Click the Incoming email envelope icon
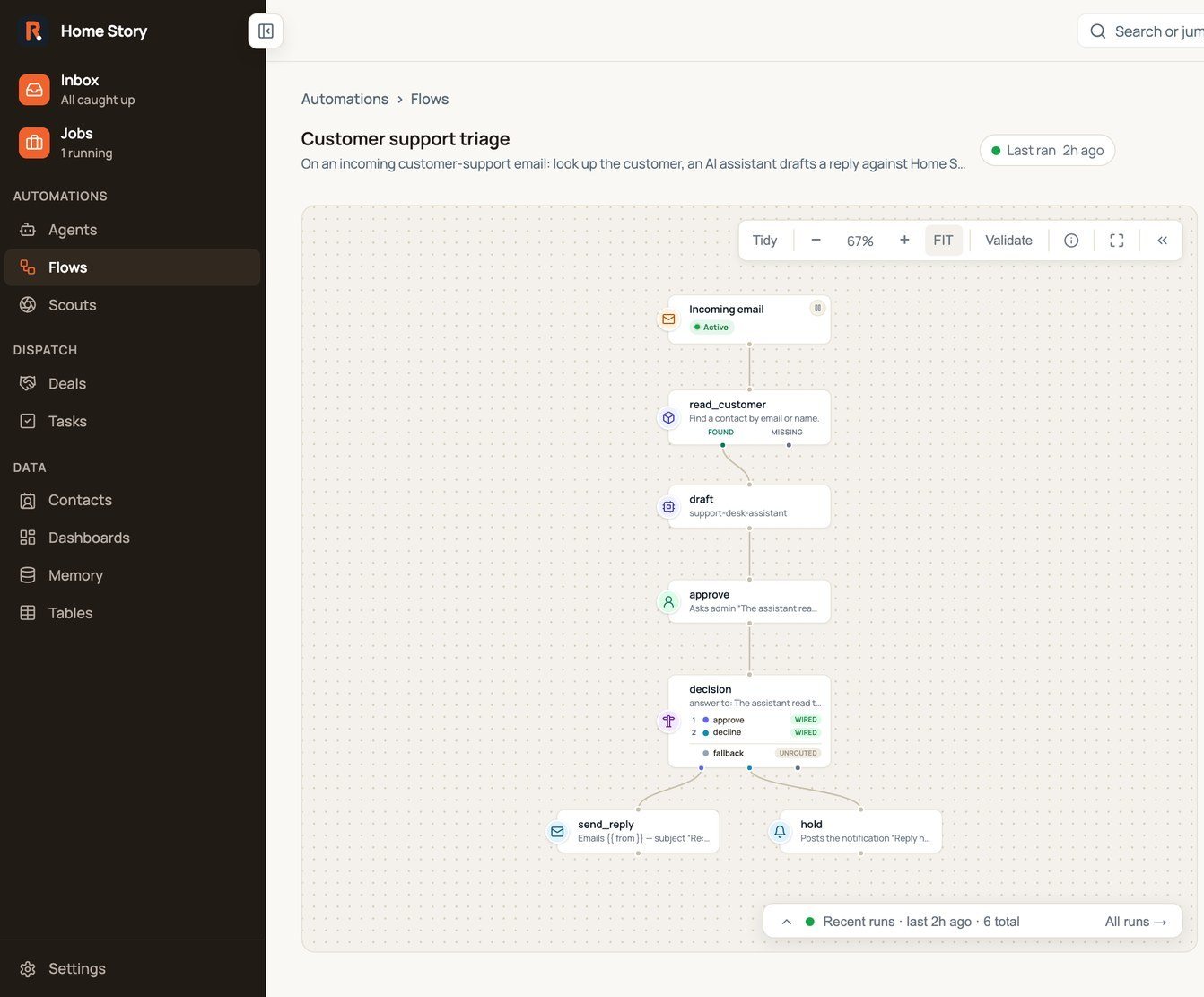 pos(668,319)
